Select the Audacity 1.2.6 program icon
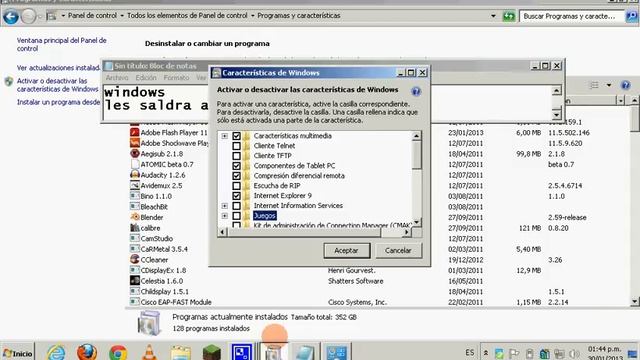The width and height of the screenshot is (640, 360). click(135, 175)
